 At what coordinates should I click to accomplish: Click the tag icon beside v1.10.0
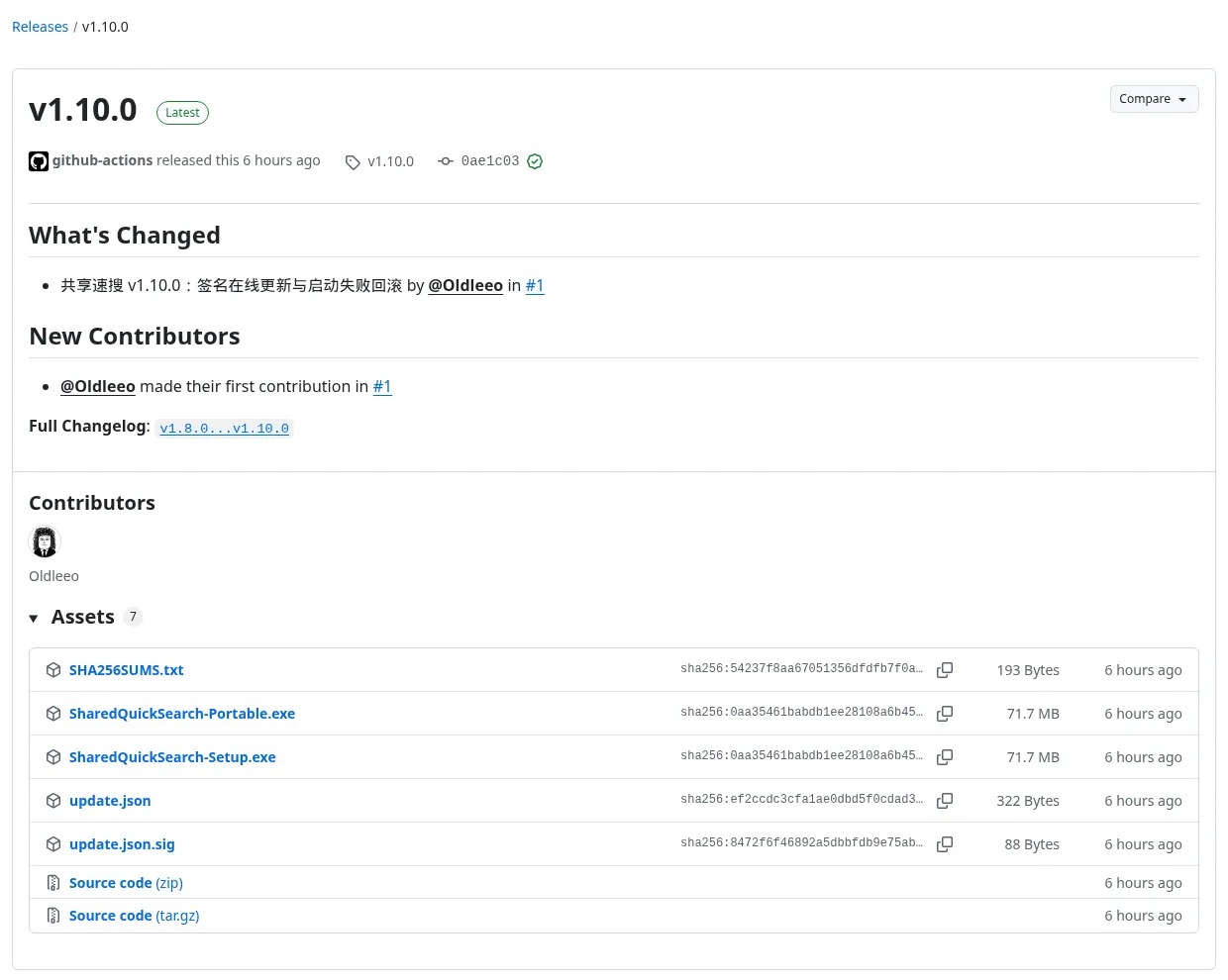coord(353,162)
